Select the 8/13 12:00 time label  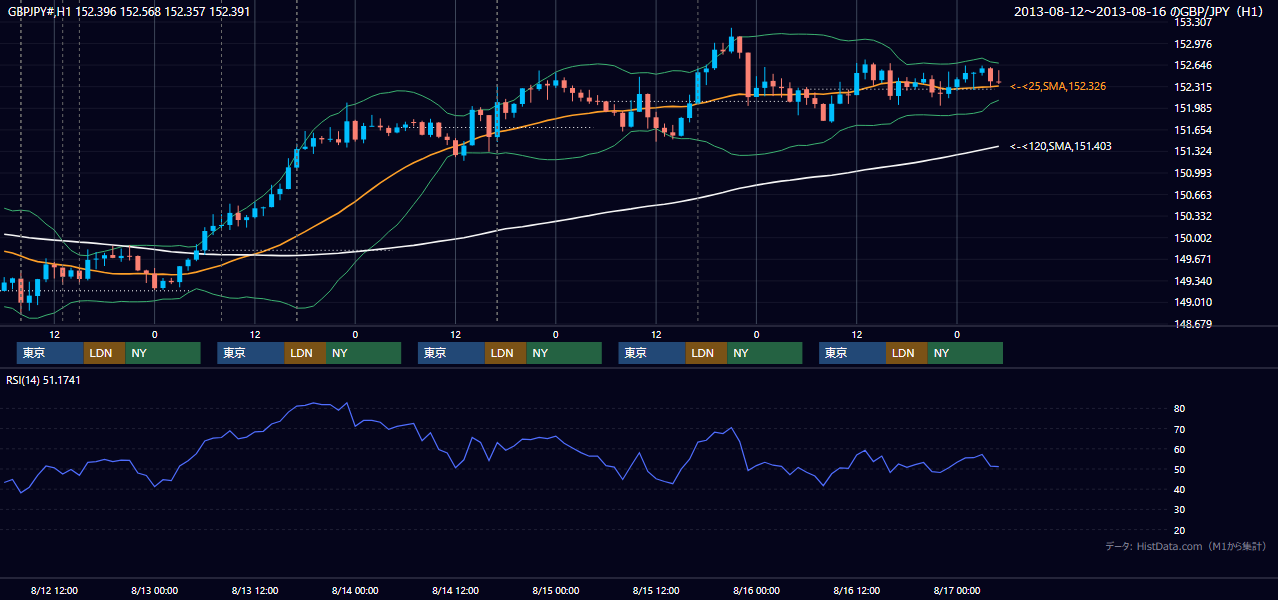[254, 590]
